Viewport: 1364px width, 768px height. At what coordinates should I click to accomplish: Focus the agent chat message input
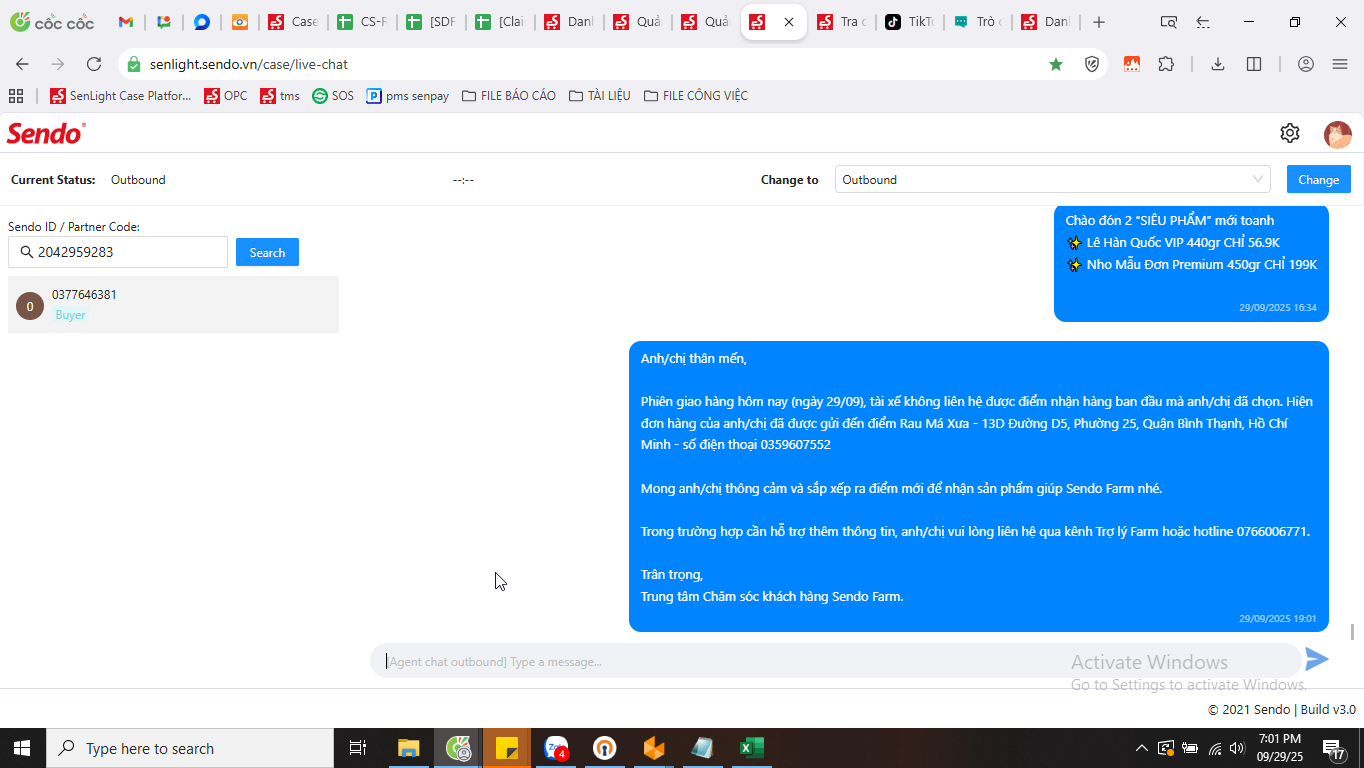(x=836, y=661)
